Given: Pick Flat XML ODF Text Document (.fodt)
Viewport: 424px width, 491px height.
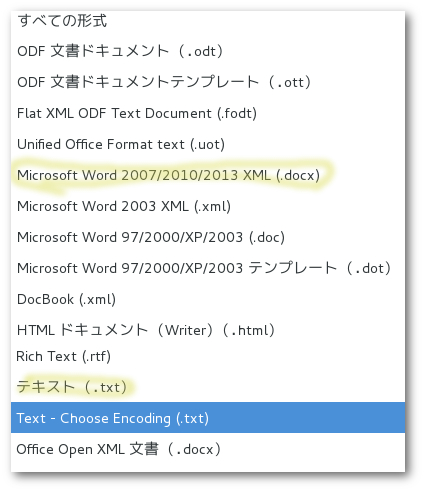Looking at the screenshot, I should [208, 113].
